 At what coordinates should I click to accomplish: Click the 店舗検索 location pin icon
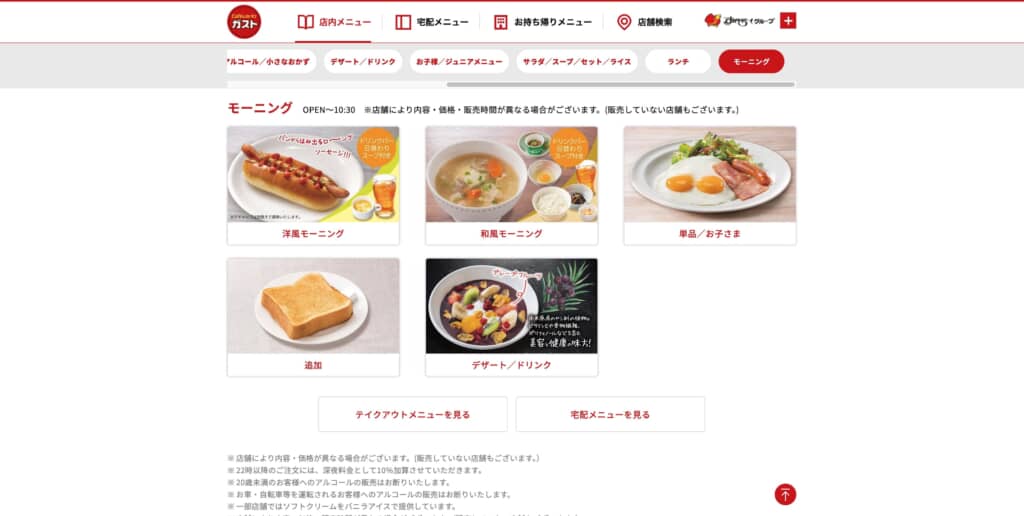point(624,22)
